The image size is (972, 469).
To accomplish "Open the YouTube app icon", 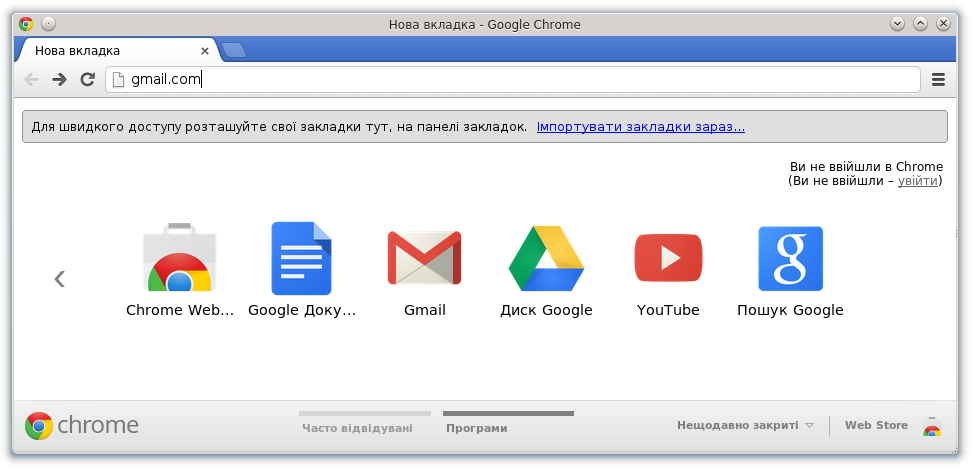I will (x=668, y=257).
